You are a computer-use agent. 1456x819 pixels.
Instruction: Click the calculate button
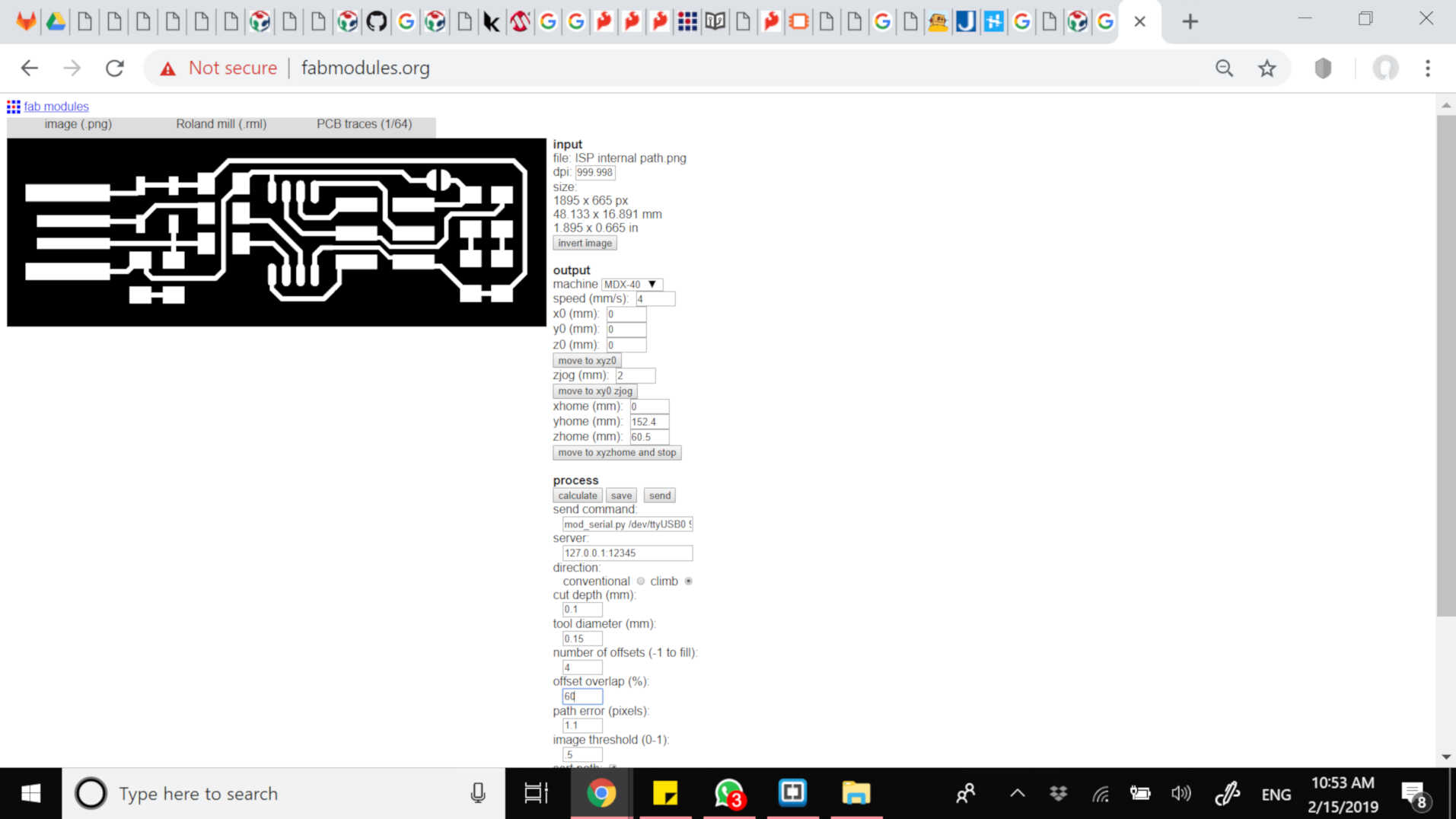click(578, 496)
